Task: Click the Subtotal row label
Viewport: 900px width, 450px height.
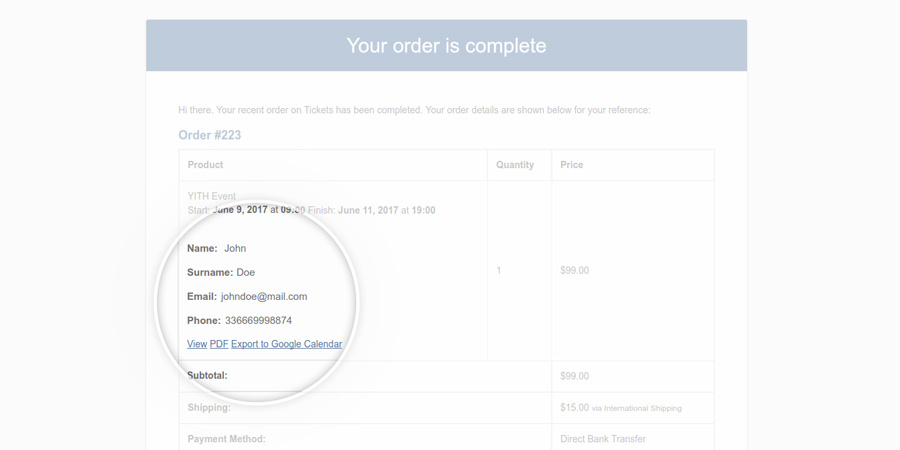Action: (207, 376)
